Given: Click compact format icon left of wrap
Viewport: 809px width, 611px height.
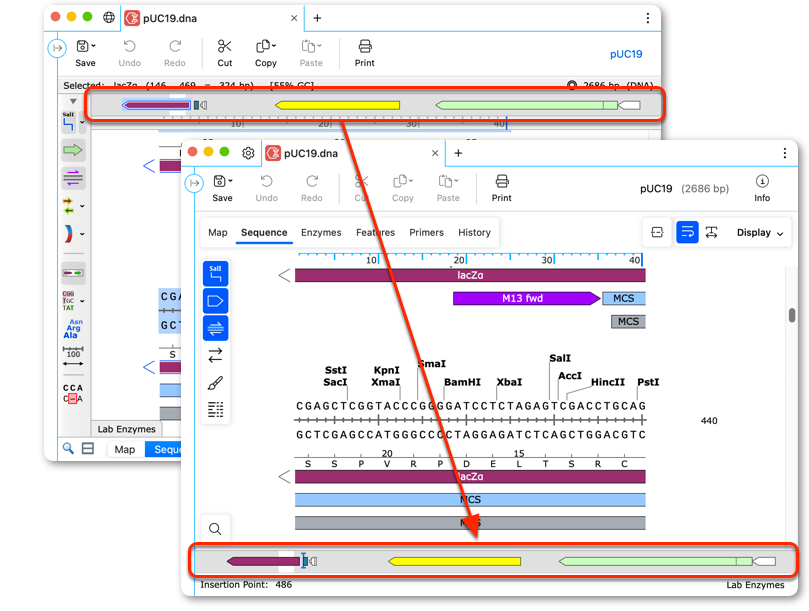Looking at the screenshot, I should (x=657, y=232).
